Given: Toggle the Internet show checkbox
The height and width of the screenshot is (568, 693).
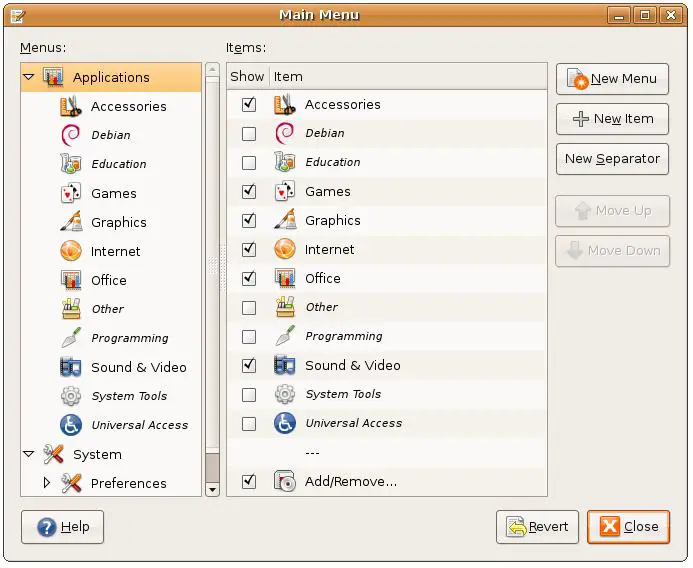Looking at the screenshot, I should (249, 249).
